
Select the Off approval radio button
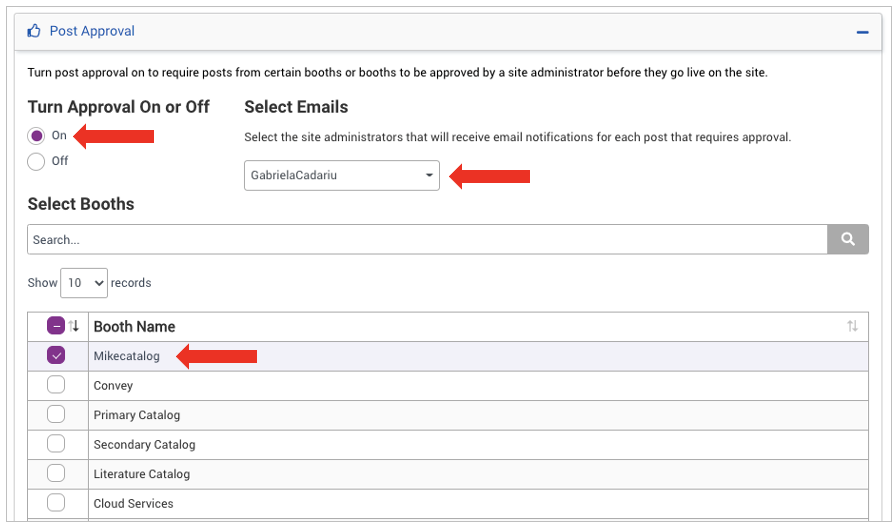[x=36, y=161]
